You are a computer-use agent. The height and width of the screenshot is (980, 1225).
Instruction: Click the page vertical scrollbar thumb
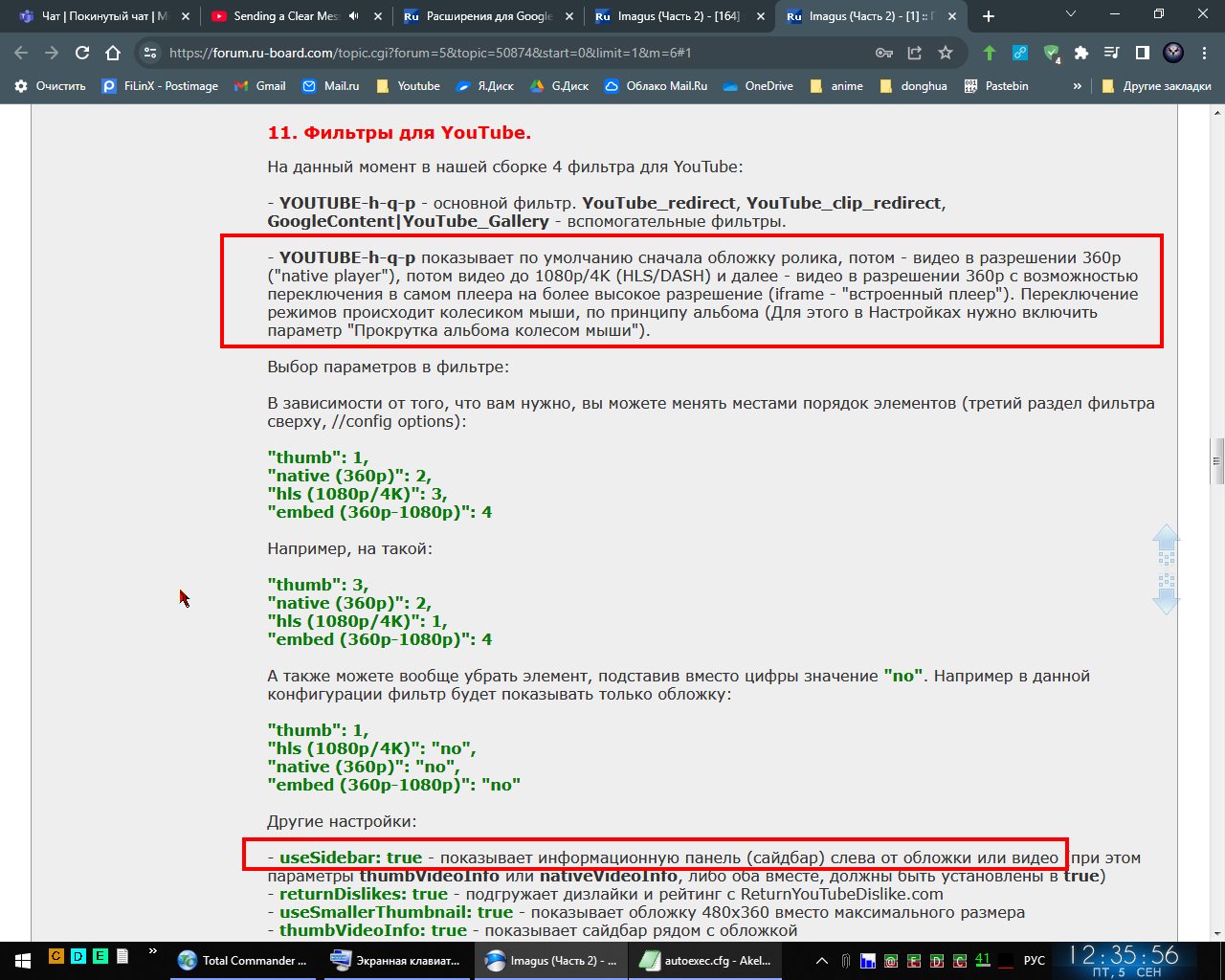[1217, 462]
